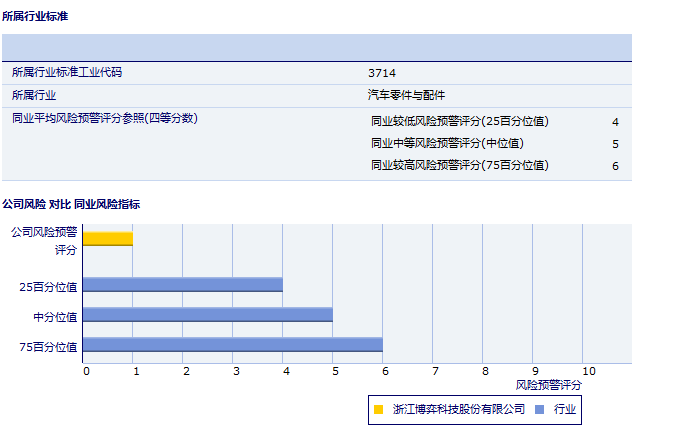687x440 pixels.
Task: Select the yellow 公司风险预警评分 bar
Action: pos(108,238)
